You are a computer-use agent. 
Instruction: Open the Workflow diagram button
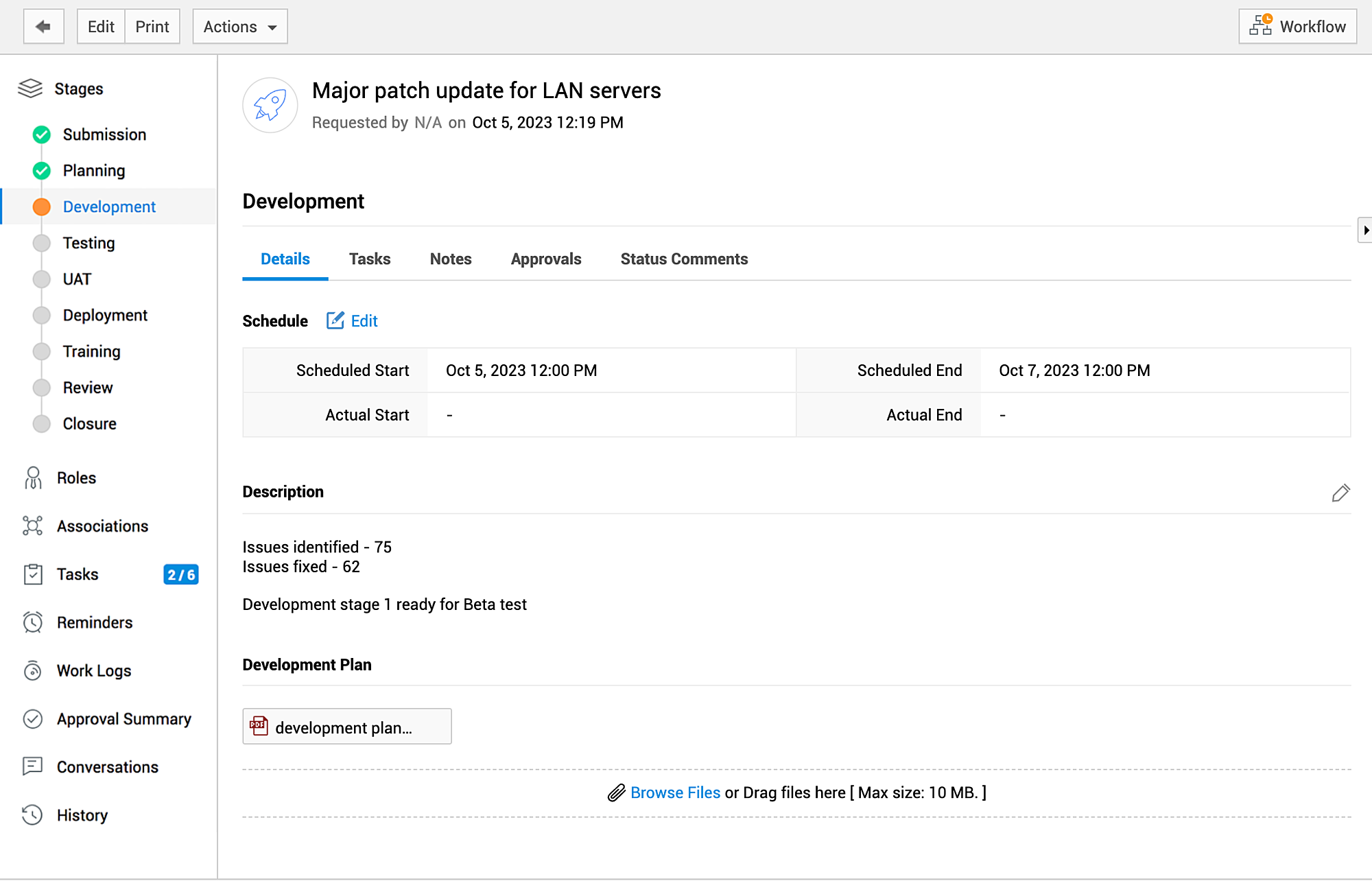pos(1297,27)
